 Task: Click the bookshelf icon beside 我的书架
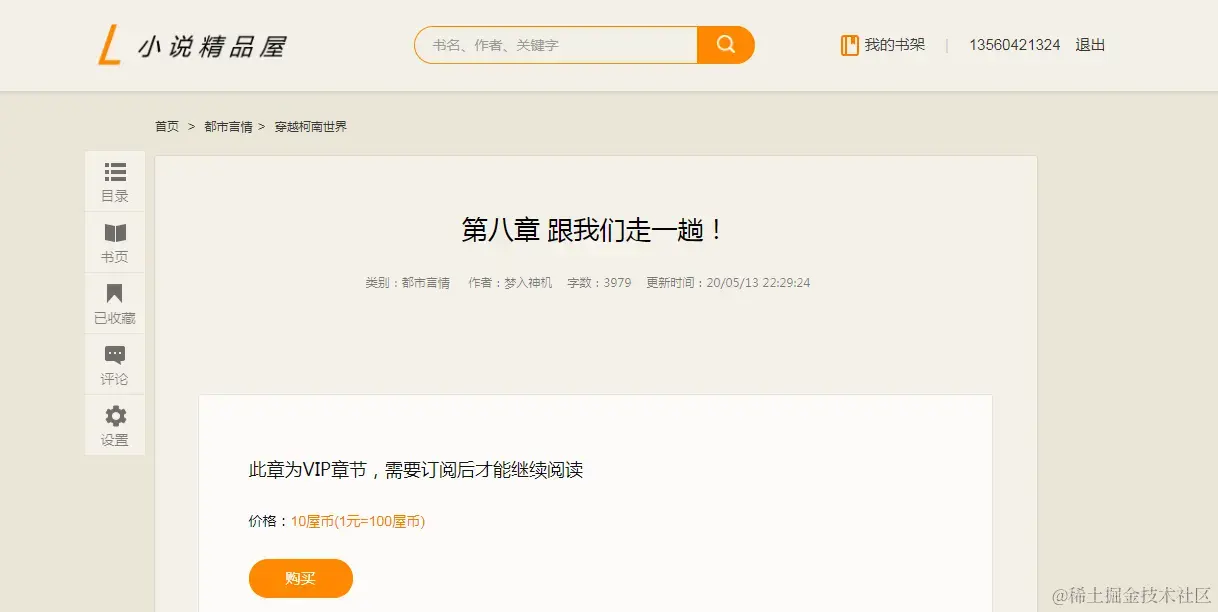click(x=850, y=45)
